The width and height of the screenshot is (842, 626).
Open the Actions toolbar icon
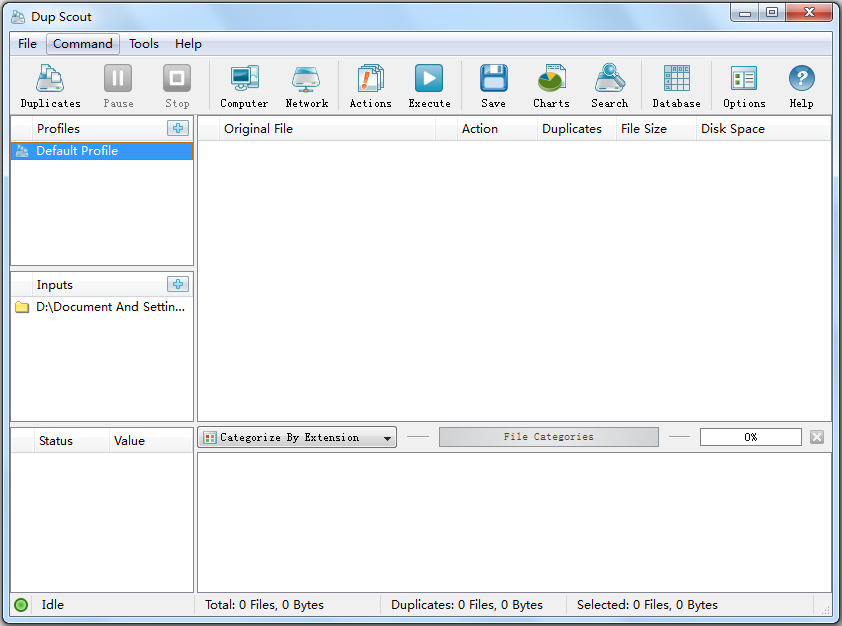(x=371, y=86)
